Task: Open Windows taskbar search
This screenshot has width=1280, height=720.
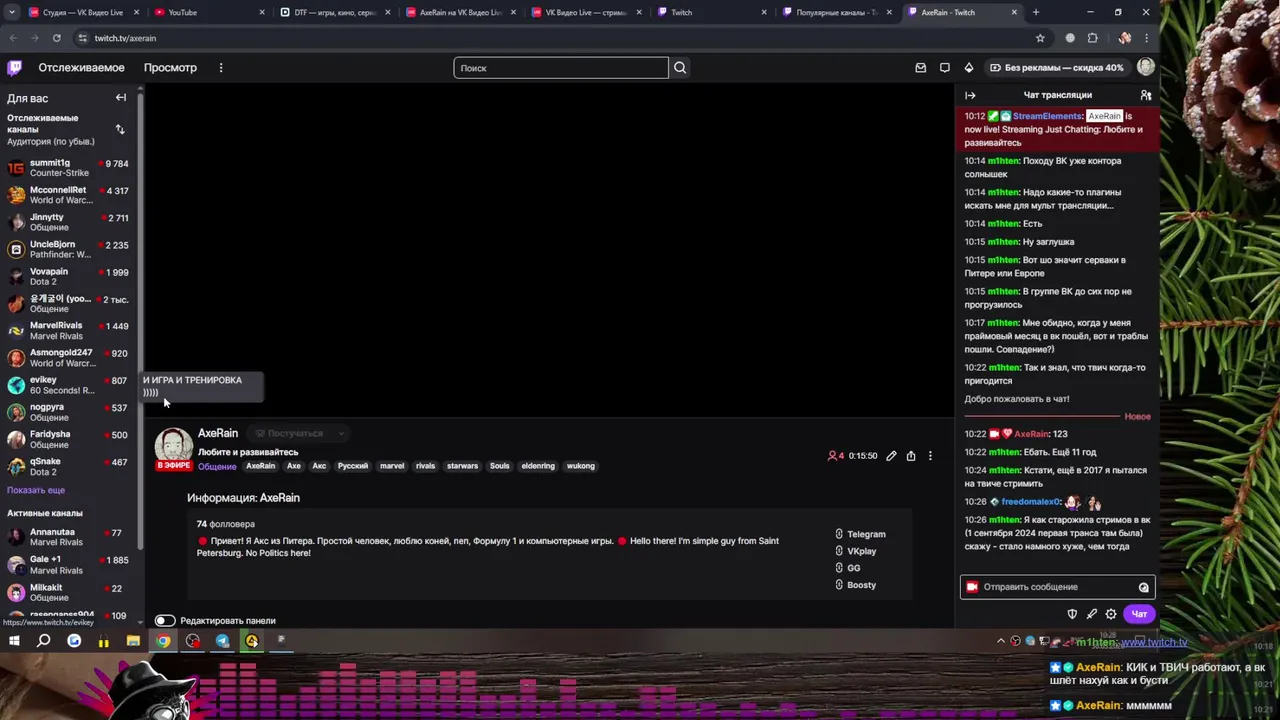Action: click(44, 641)
